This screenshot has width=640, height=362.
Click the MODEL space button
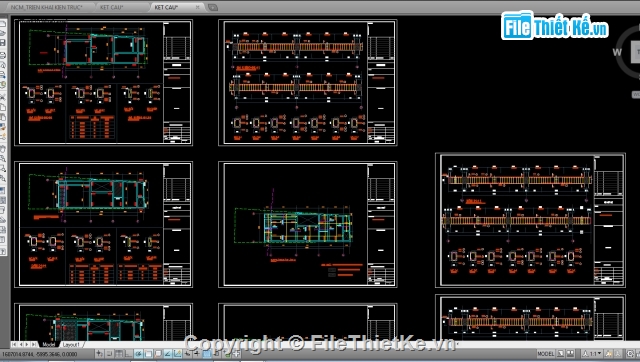[546, 353]
